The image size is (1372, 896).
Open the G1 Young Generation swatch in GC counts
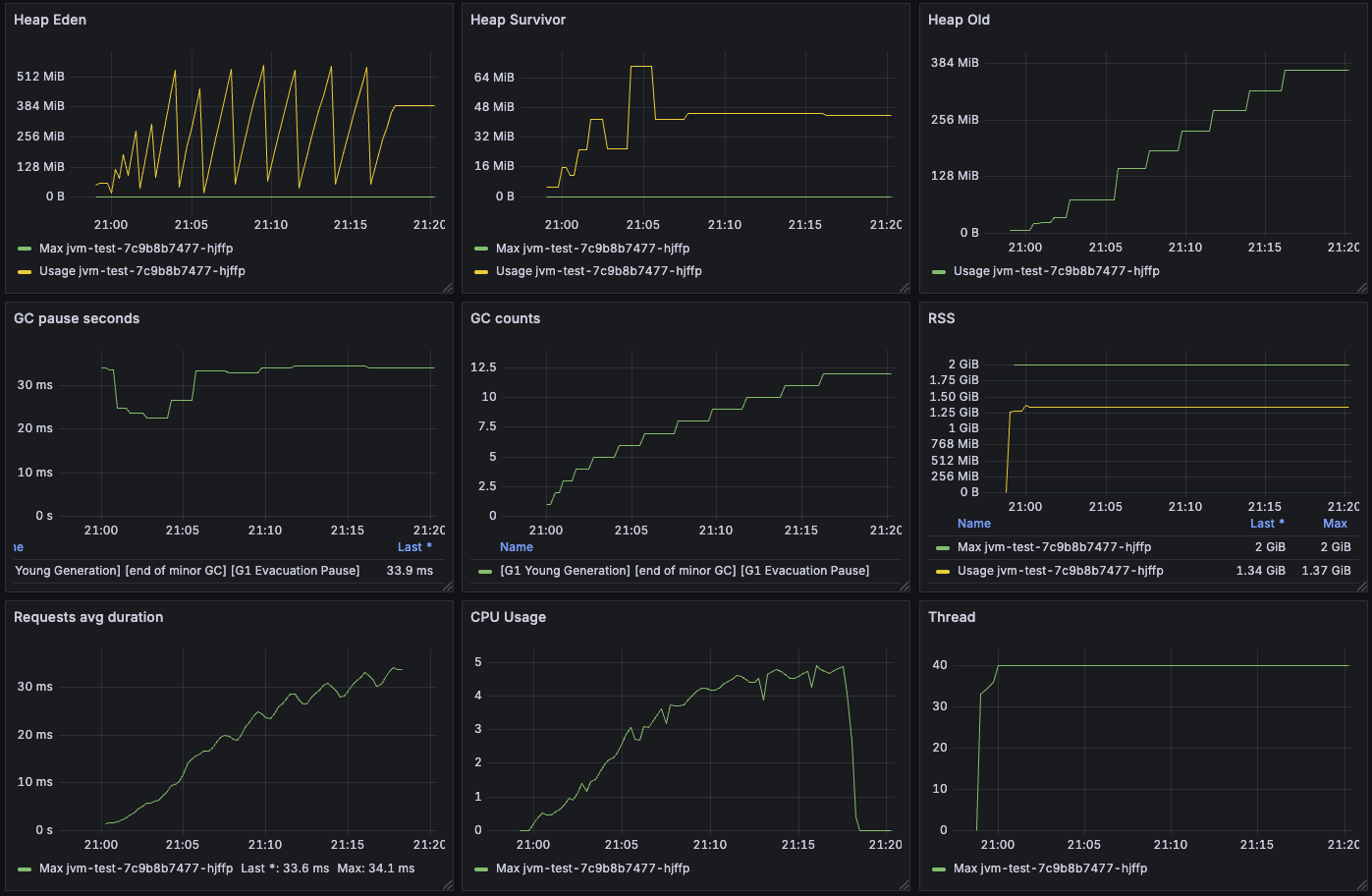coord(484,571)
